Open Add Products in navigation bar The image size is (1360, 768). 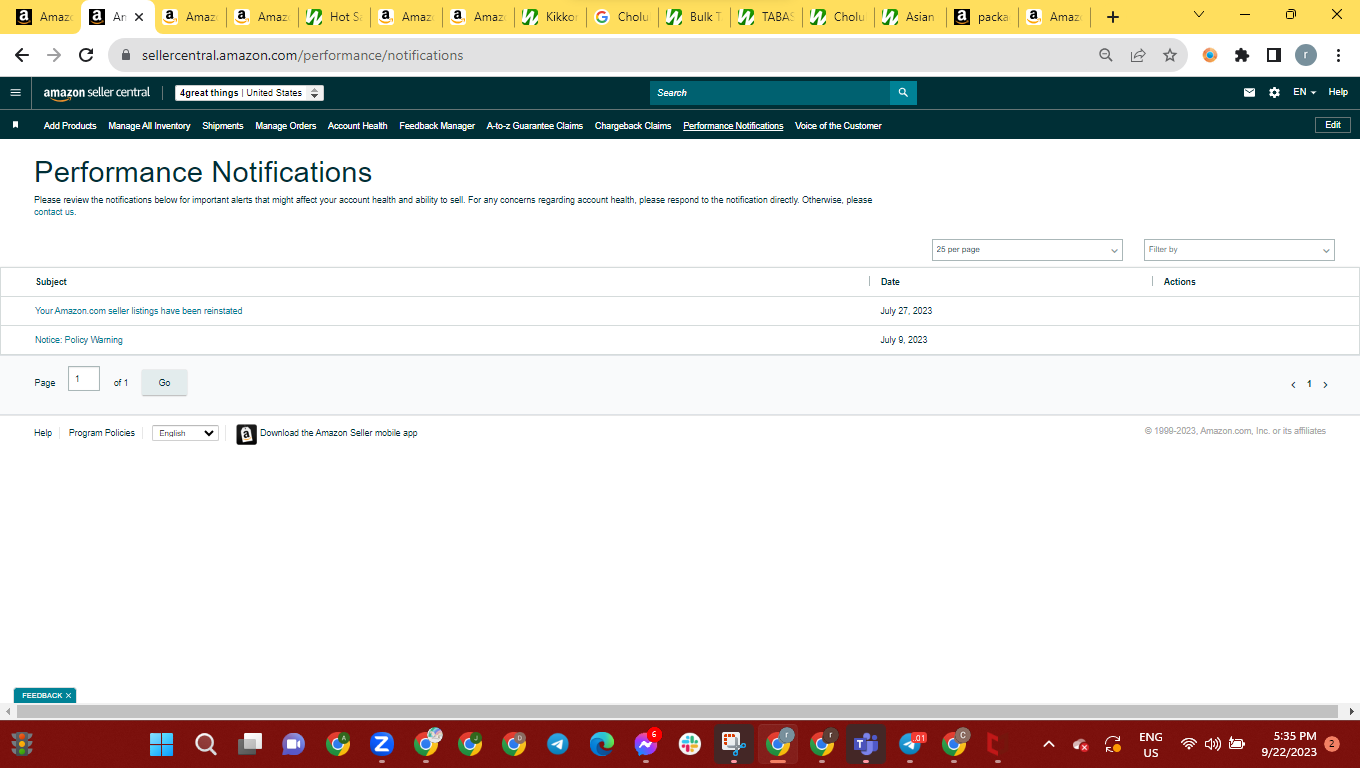(70, 126)
